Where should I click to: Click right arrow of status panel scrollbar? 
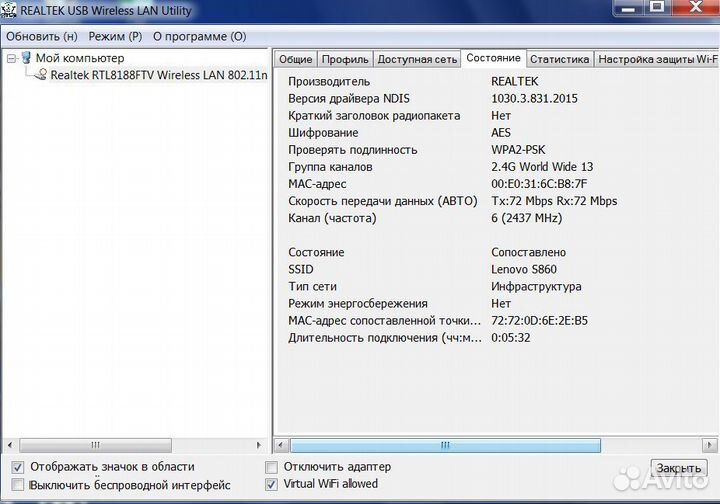tap(709, 445)
